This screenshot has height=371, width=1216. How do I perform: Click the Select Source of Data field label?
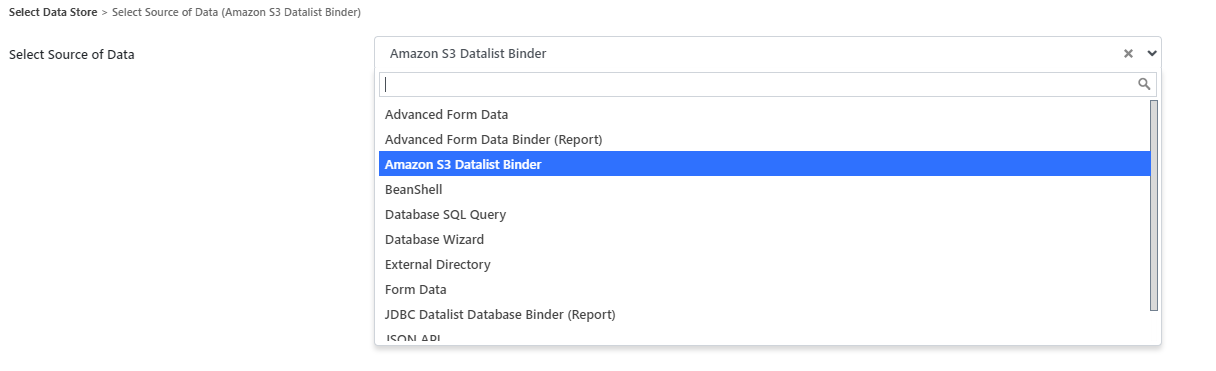pos(72,54)
